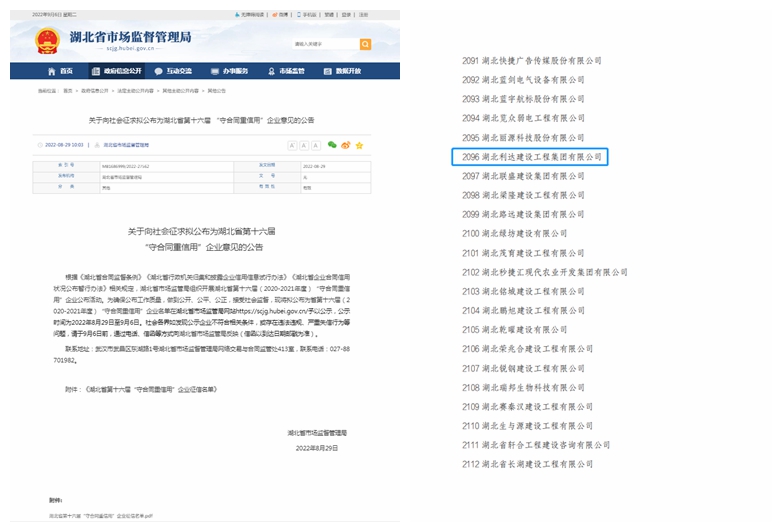Open 首页 home in navigation bar
This screenshot has width=782, height=532.
pyautogui.click(x=60, y=71)
